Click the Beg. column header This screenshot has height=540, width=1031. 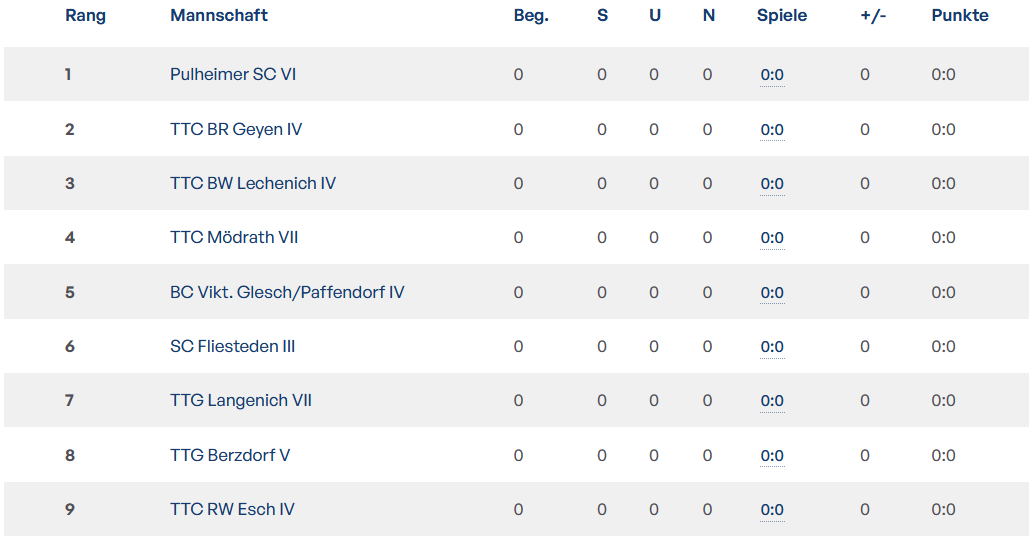click(531, 15)
